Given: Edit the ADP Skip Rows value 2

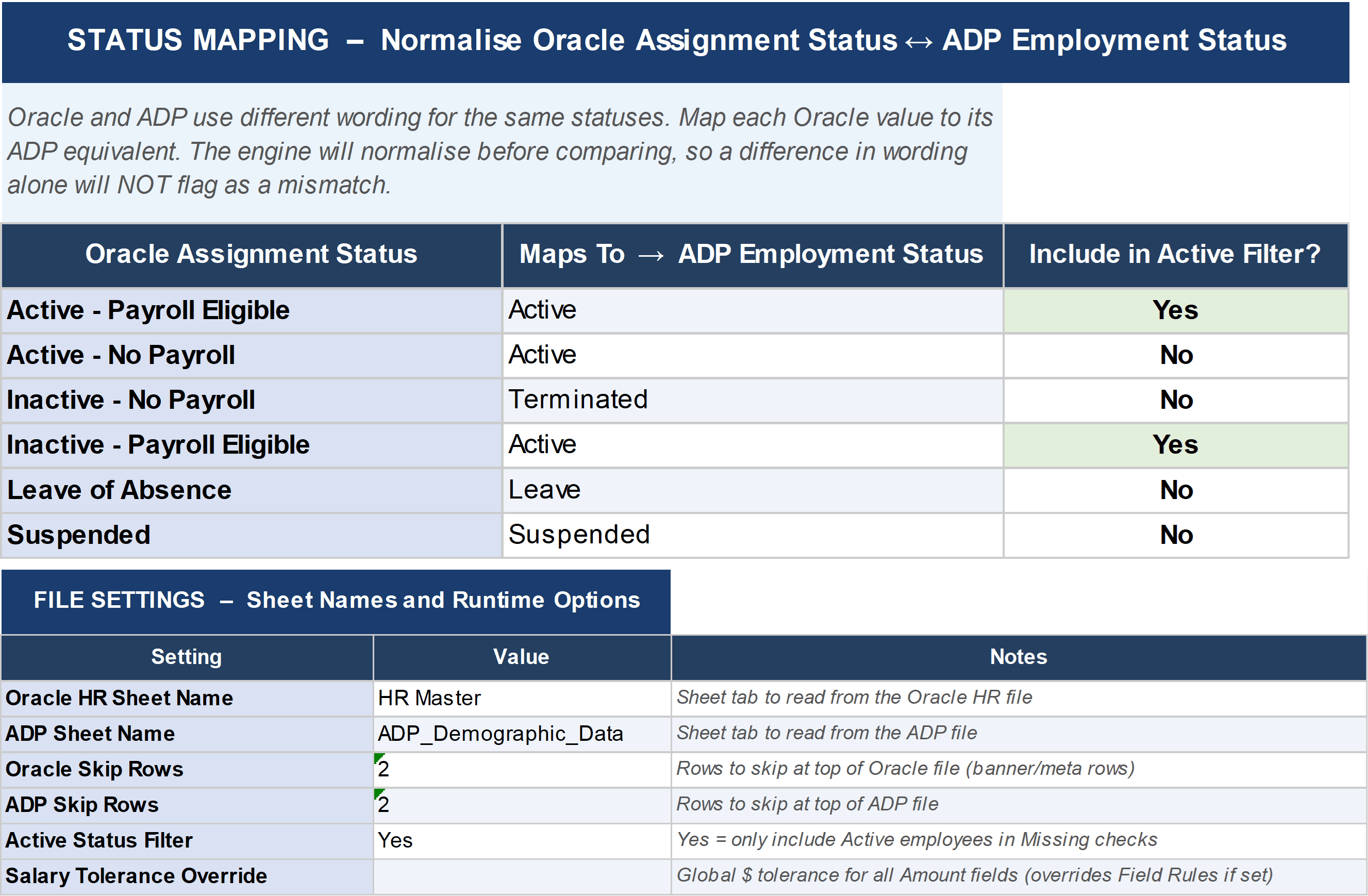Looking at the screenshot, I should click(x=522, y=806).
